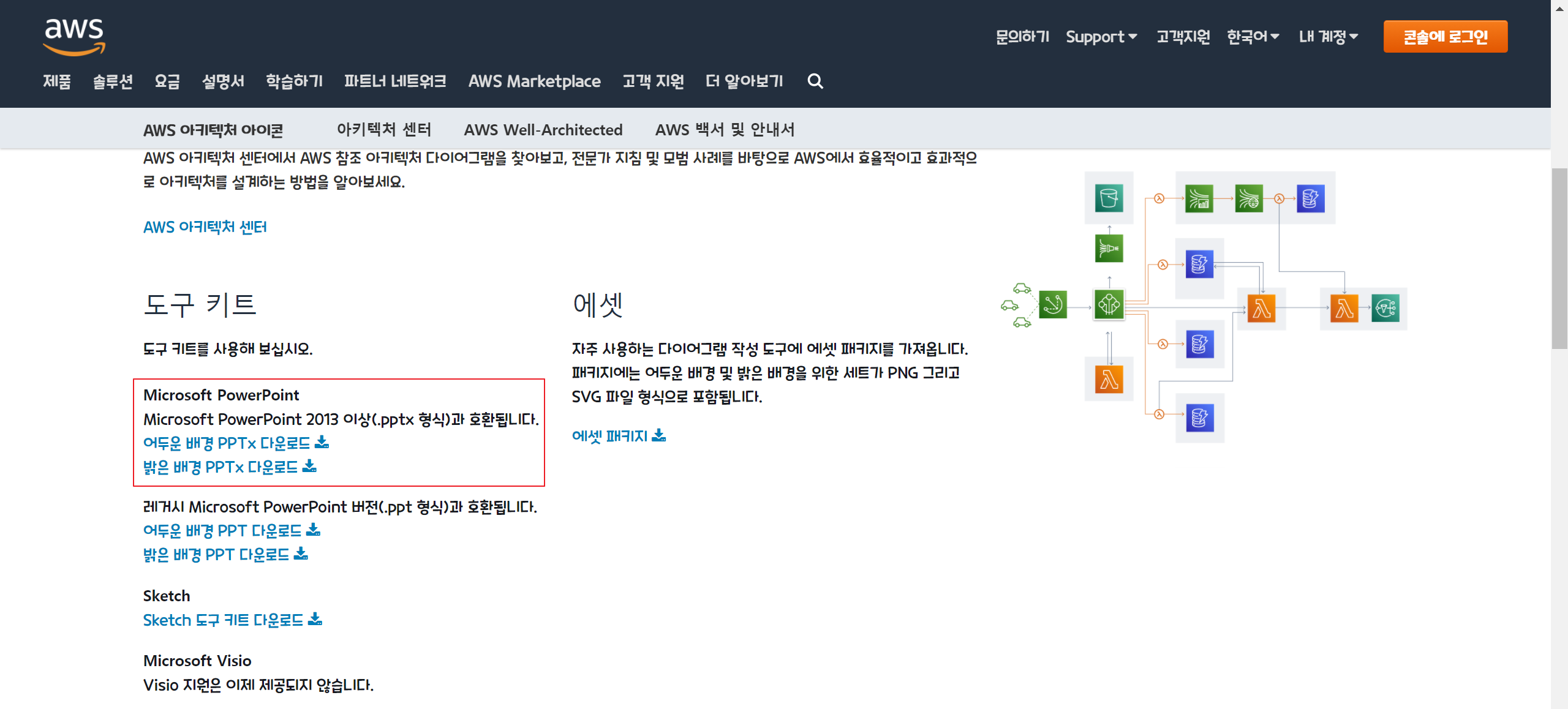
Task: Click the AWS logo in header
Action: pyautogui.click(x=74, y=36)
